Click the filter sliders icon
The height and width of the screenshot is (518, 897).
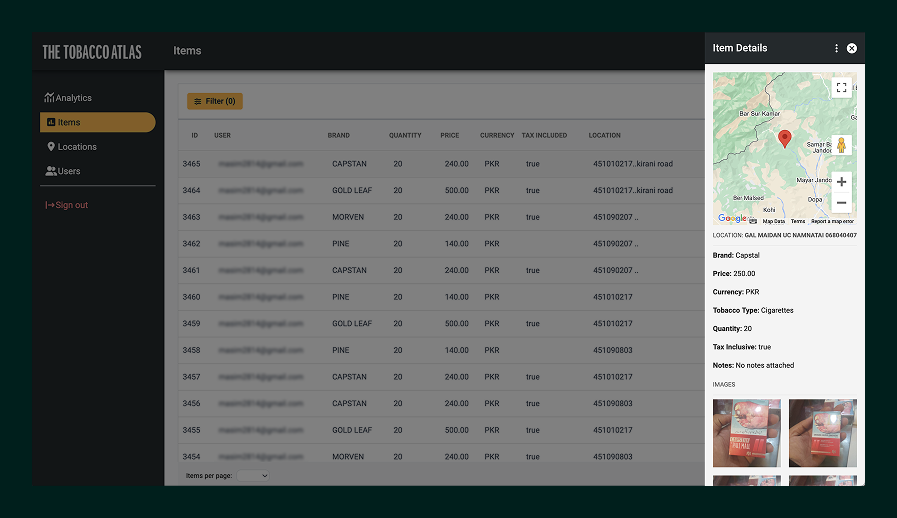coord(197,101)
